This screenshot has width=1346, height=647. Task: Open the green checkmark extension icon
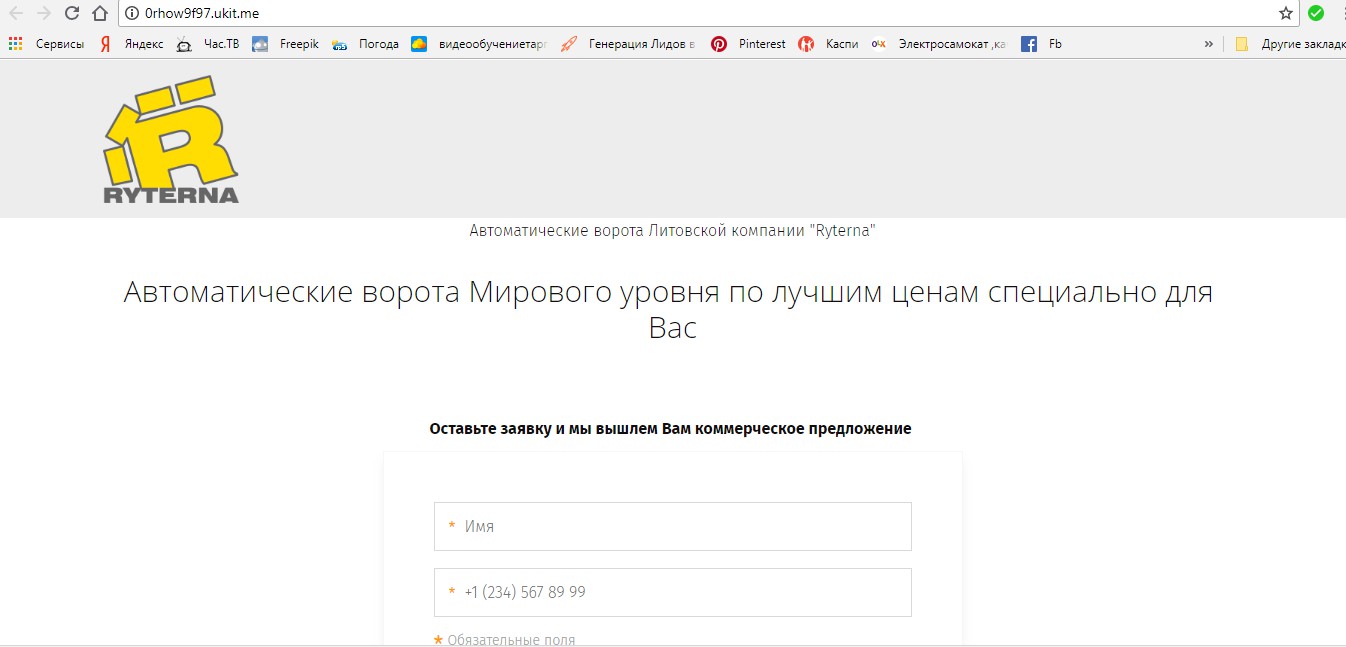(1316, 13)
